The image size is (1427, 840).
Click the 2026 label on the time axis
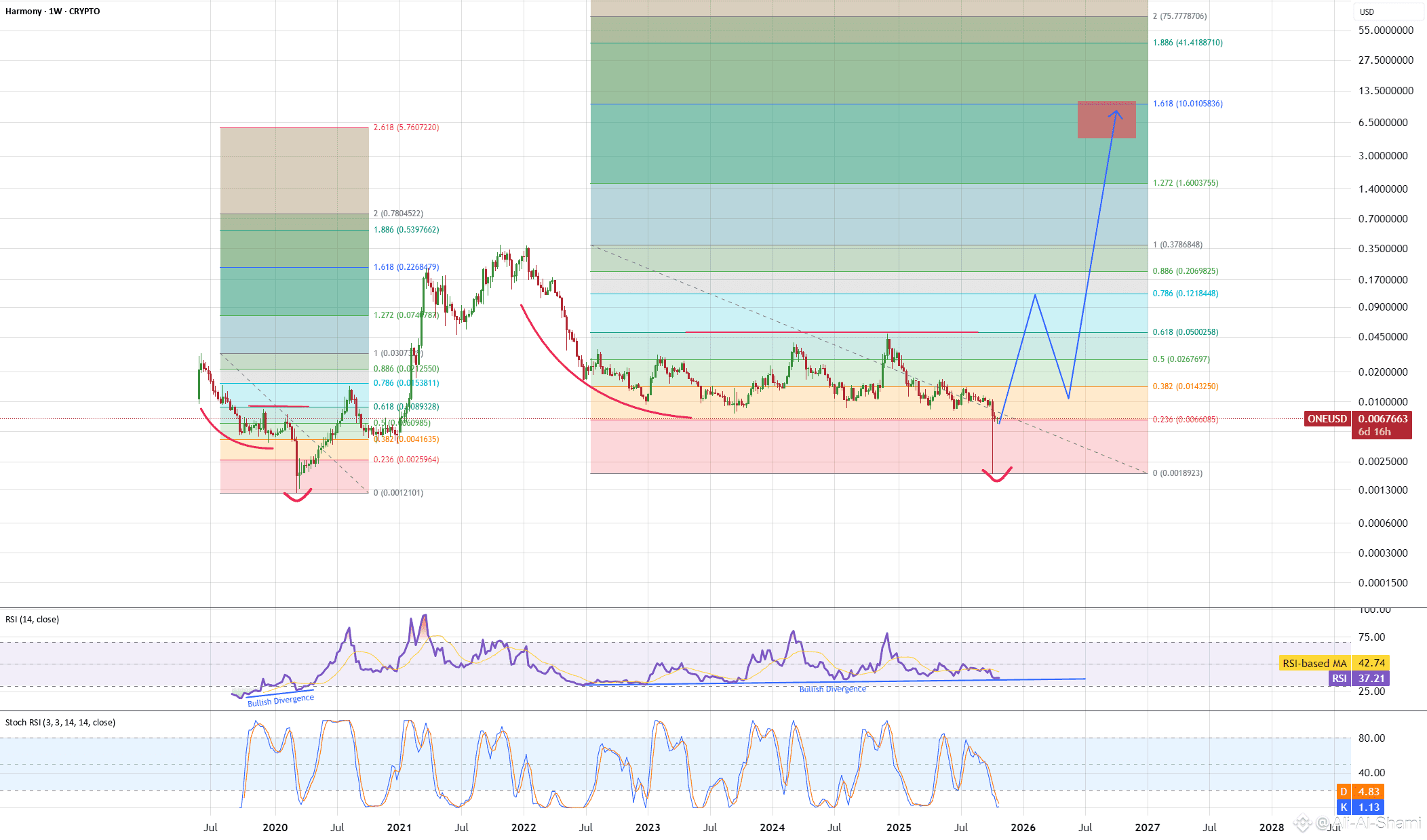pos(1023,827)
